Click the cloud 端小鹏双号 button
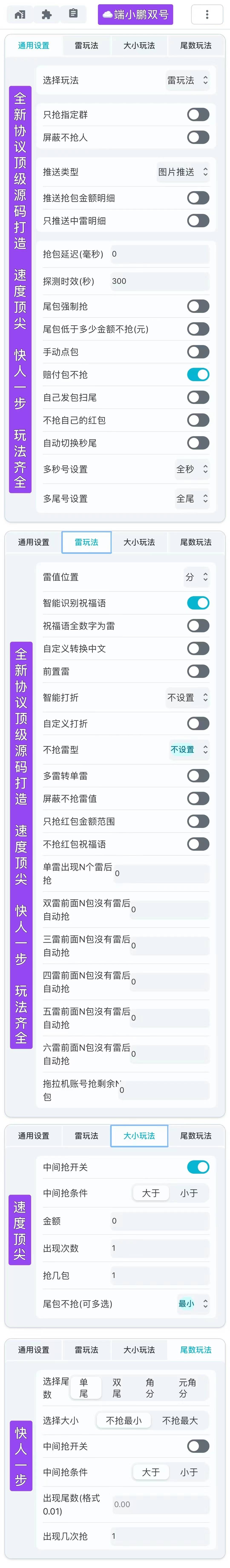This screenshot has width=230, height=1568. click(x=136, y=14)
